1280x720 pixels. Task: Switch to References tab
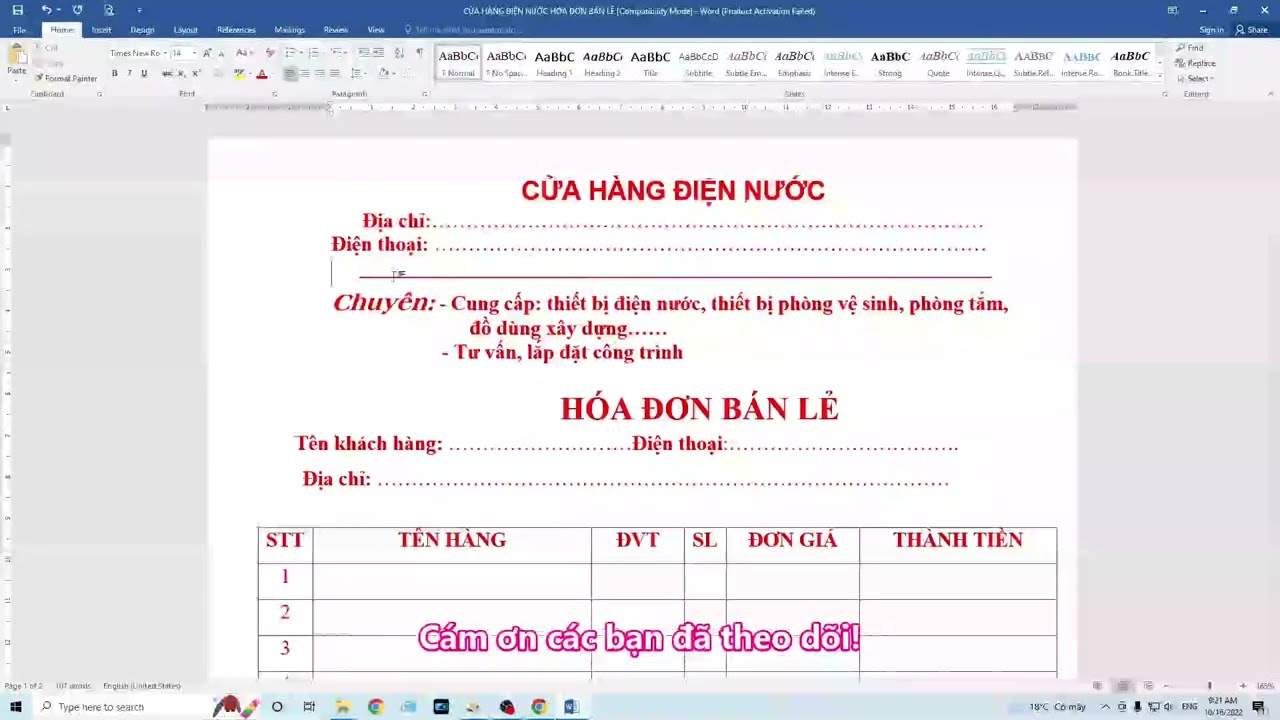click(x=236, y=30)
